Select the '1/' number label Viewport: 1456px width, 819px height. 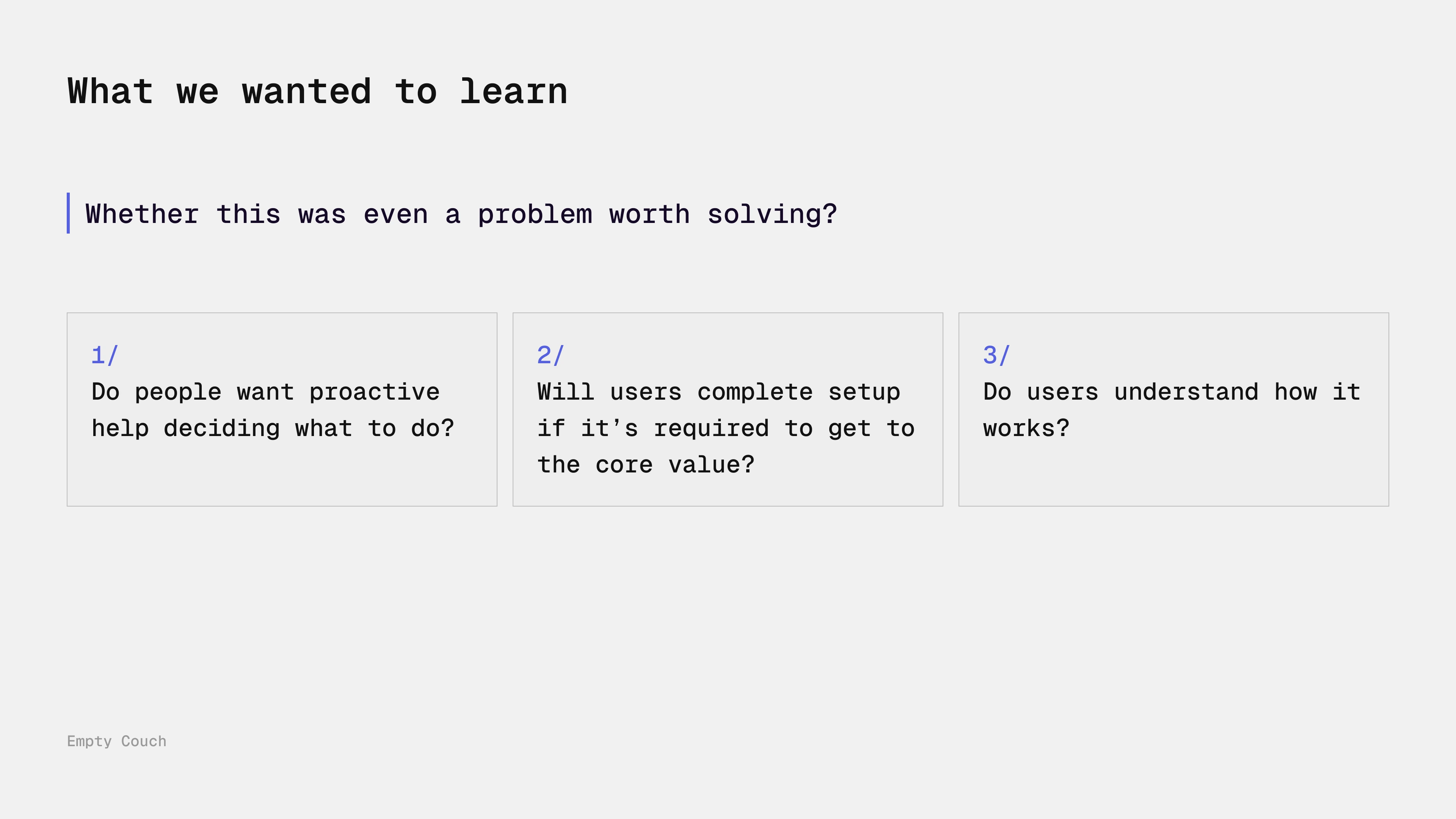105,356
